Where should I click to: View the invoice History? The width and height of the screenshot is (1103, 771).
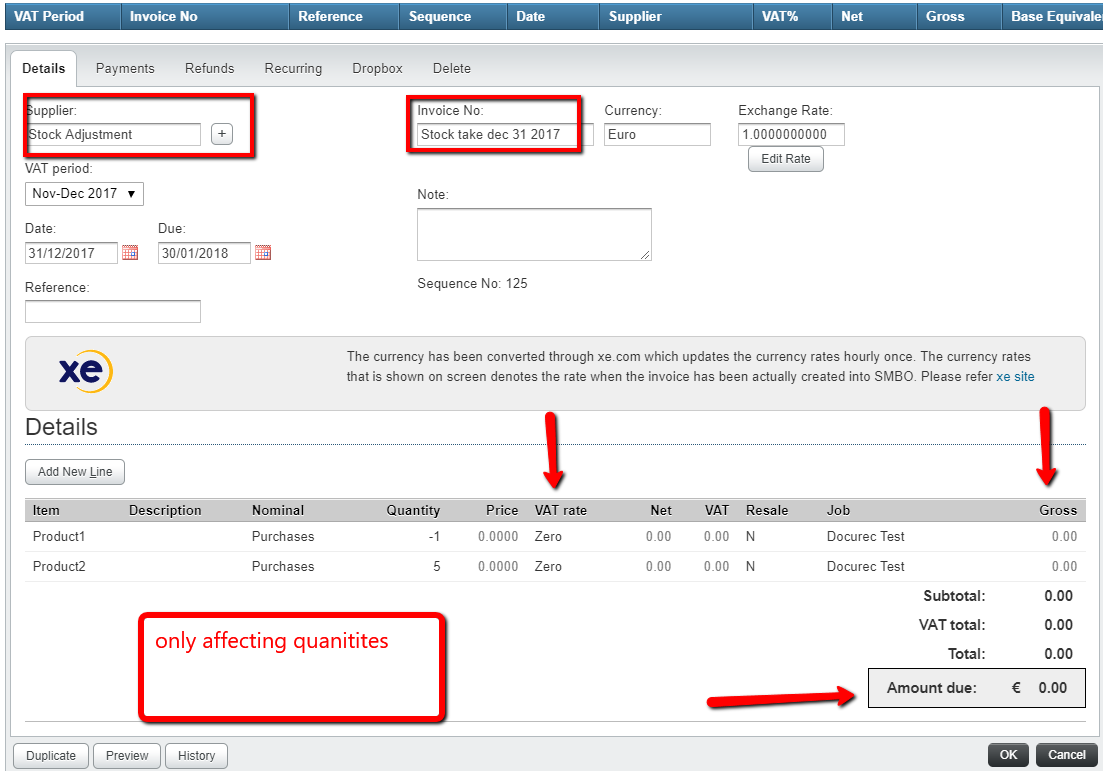[x=196, y=755]
